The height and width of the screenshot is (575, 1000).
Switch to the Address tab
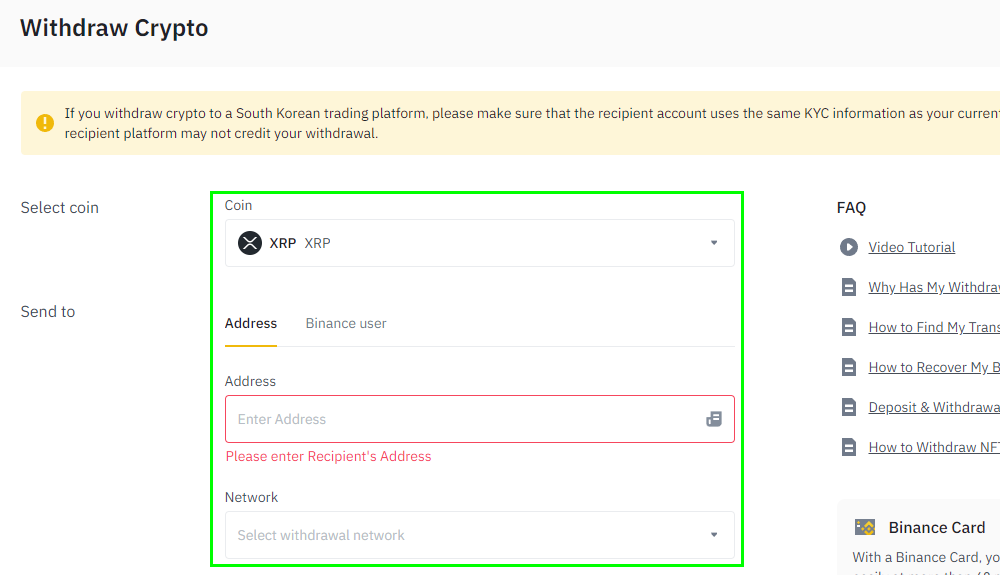click(251, 323)
